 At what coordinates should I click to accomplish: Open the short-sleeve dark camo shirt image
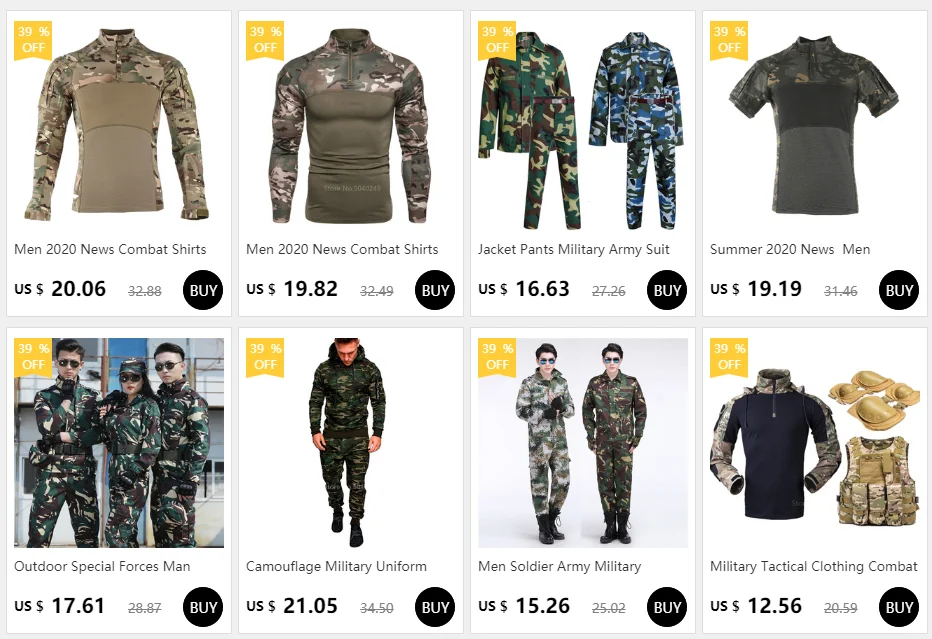815,126
